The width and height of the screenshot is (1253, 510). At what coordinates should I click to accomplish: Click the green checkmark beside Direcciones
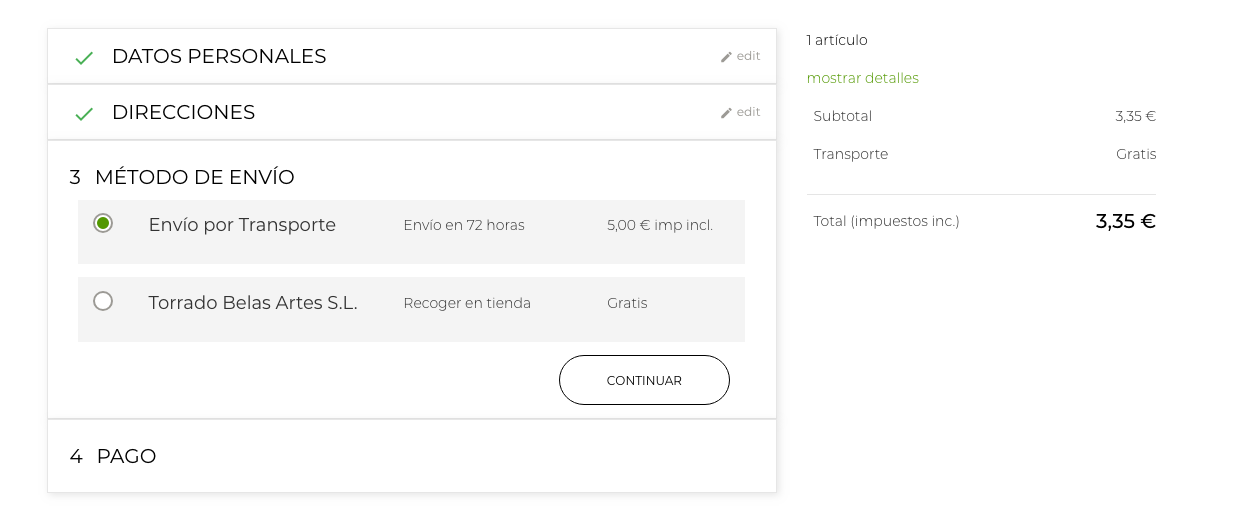(x=84, y=114)
